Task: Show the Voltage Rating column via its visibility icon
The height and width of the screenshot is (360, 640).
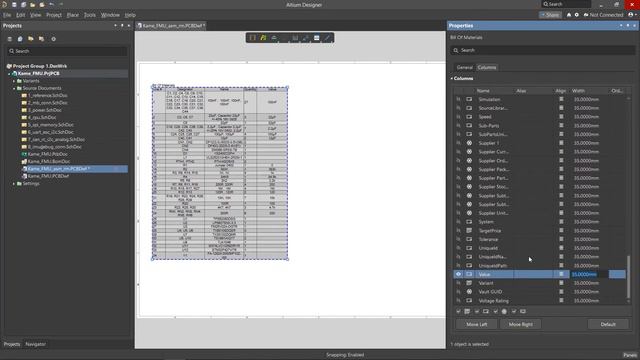Action: click(x=458, y=300)
